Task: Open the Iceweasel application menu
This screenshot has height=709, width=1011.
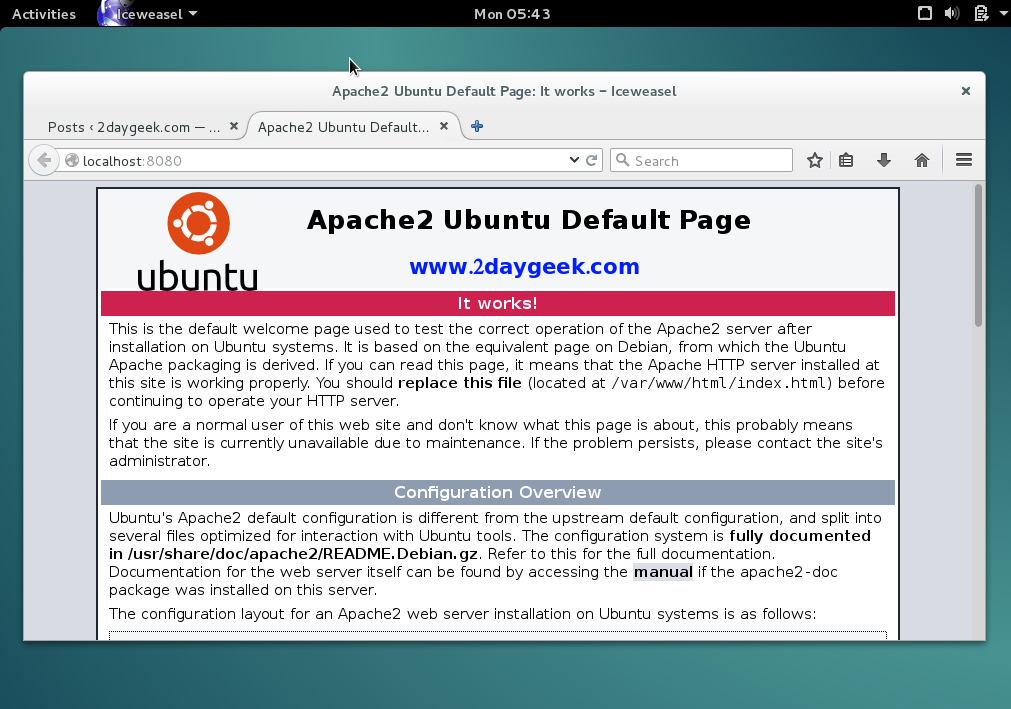Action: click(149, 14)
